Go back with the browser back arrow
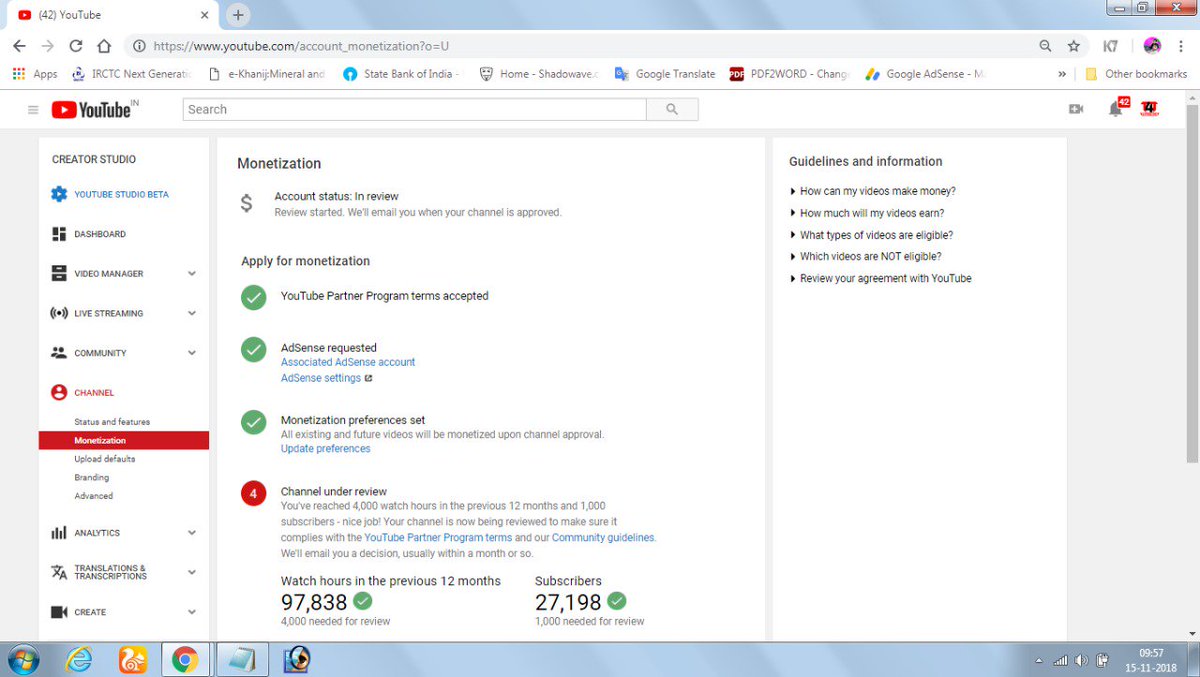This screenshot has height=677, width=1200. (19, 46)
